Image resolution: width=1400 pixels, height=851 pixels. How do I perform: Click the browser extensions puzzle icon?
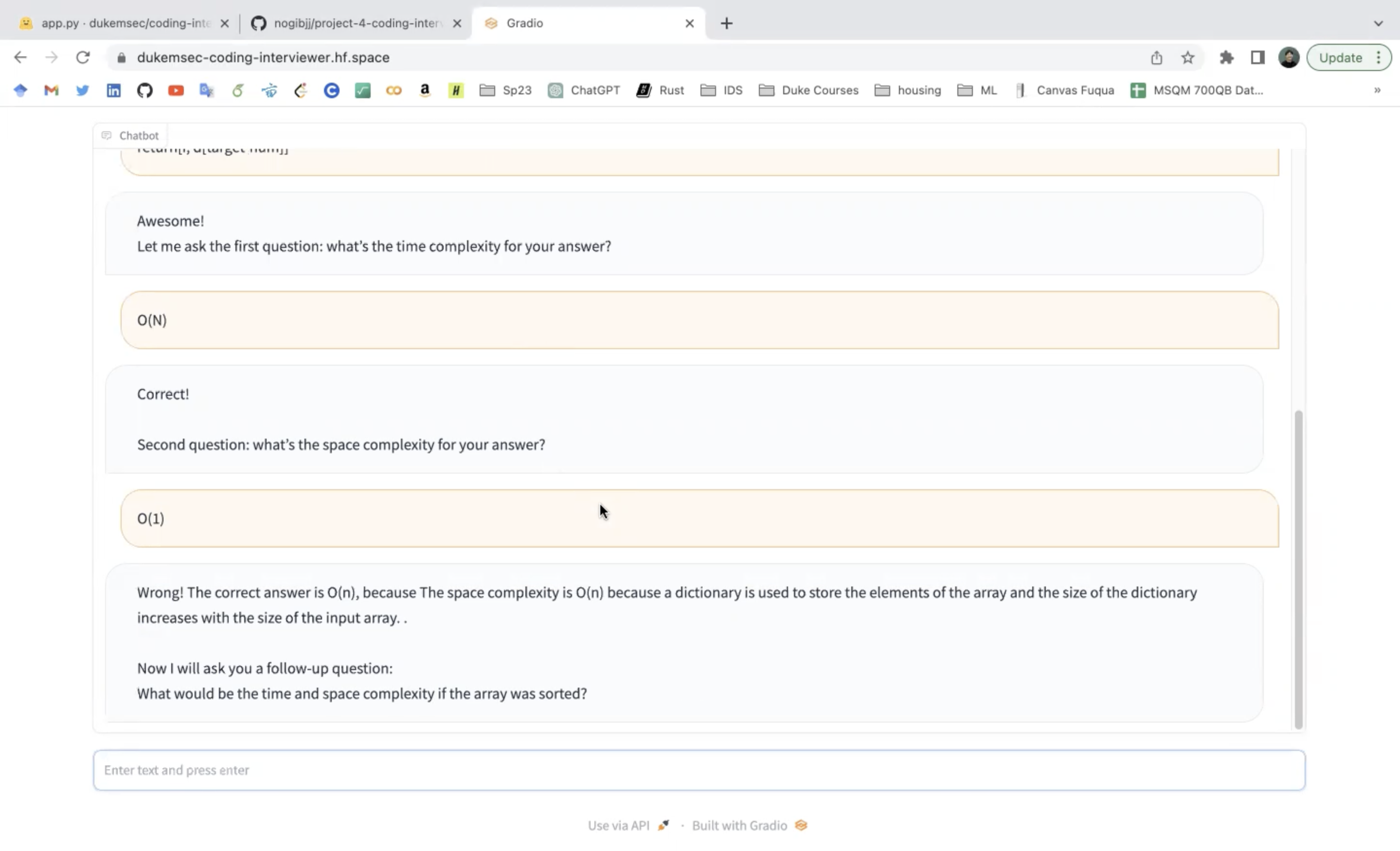point(1227,57)
